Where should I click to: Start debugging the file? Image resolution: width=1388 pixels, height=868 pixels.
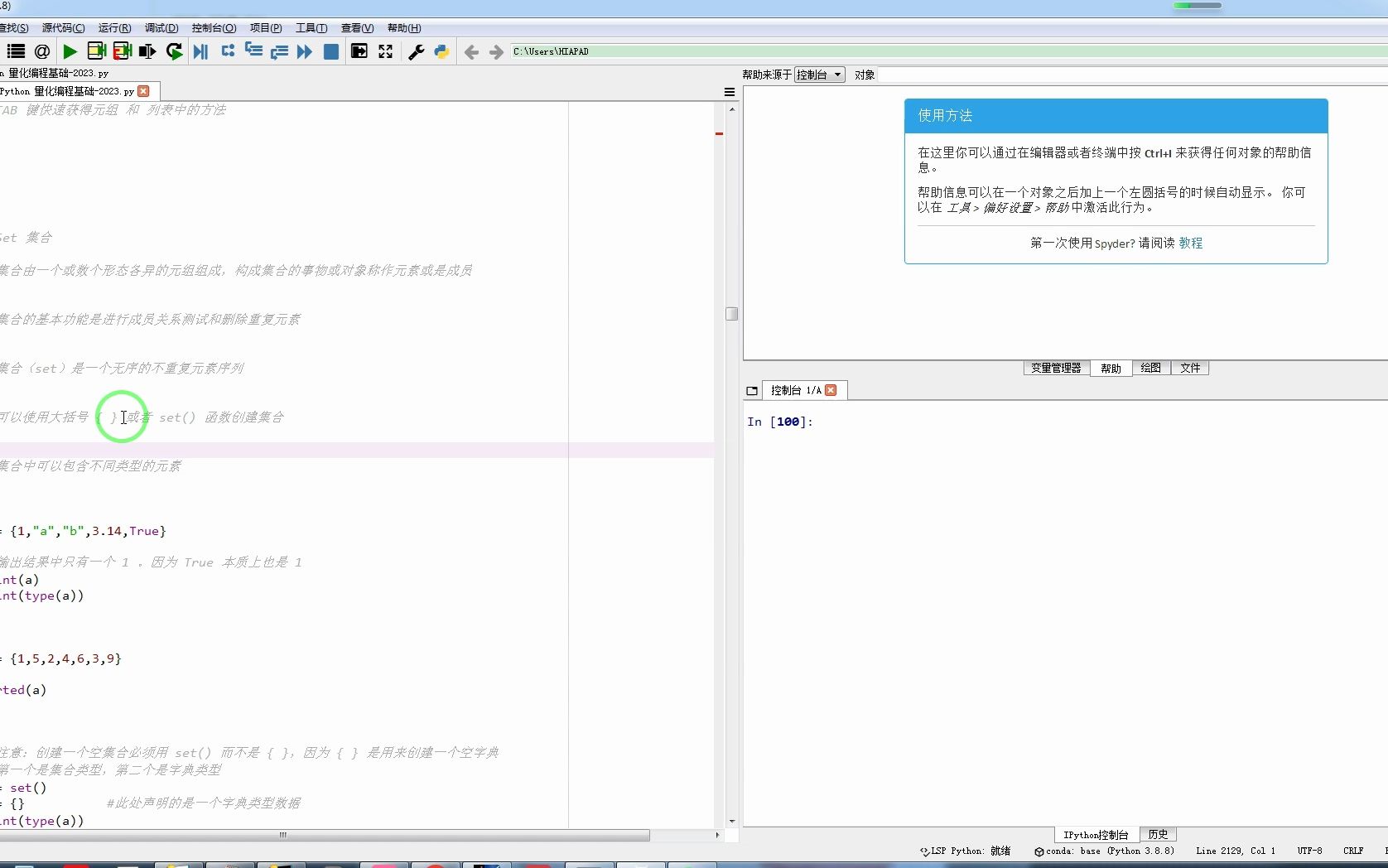tap(200, 51)
